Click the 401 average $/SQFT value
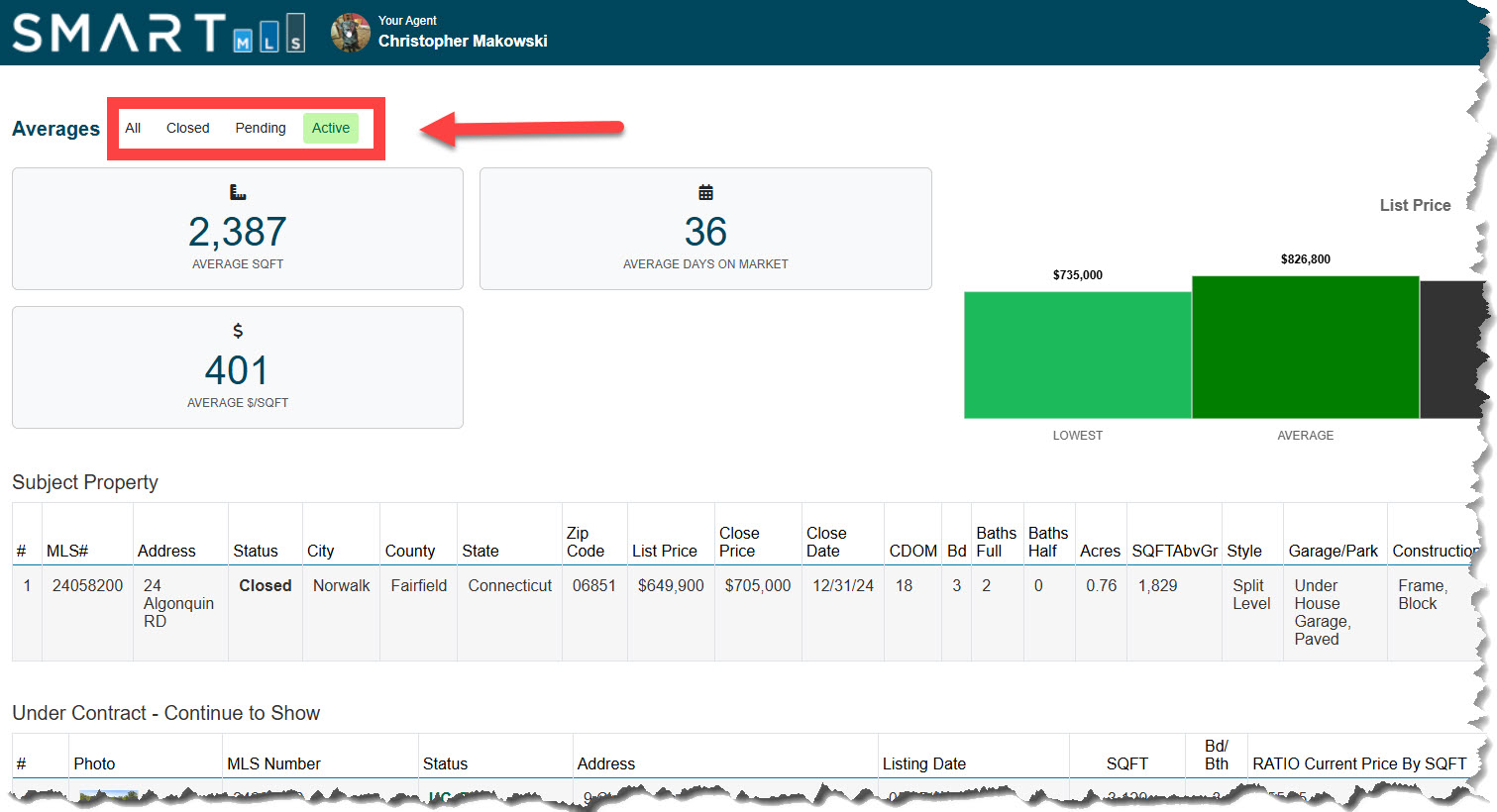 [x=237, y=370]
